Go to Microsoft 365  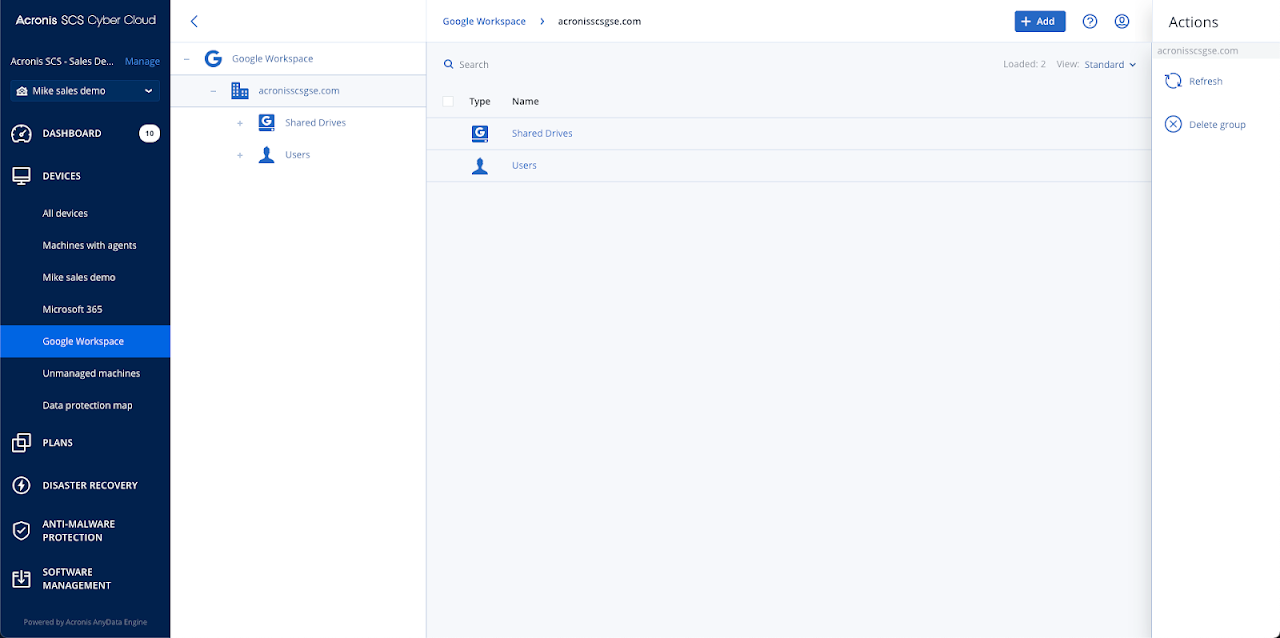[72, 310]
